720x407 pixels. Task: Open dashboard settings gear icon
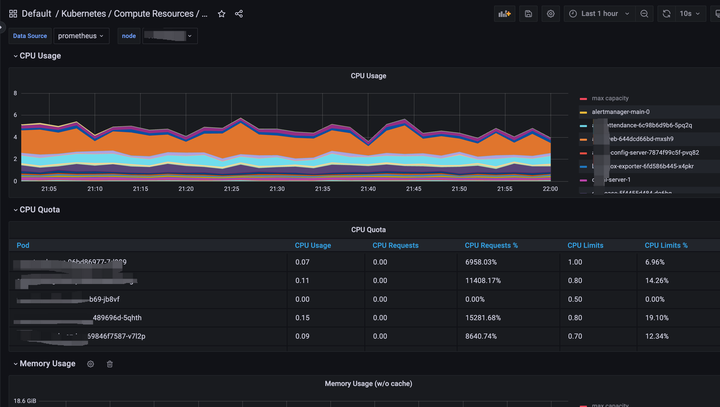[x=551, y=14]
